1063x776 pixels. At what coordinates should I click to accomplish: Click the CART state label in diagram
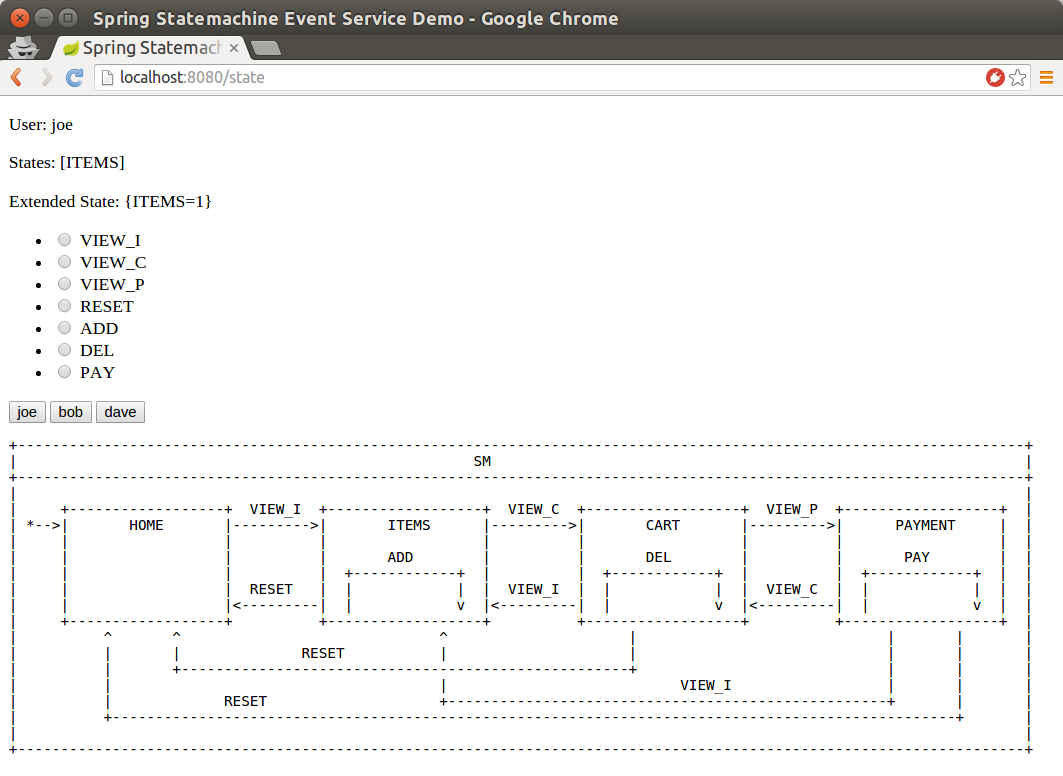click(x=662, y=525)
